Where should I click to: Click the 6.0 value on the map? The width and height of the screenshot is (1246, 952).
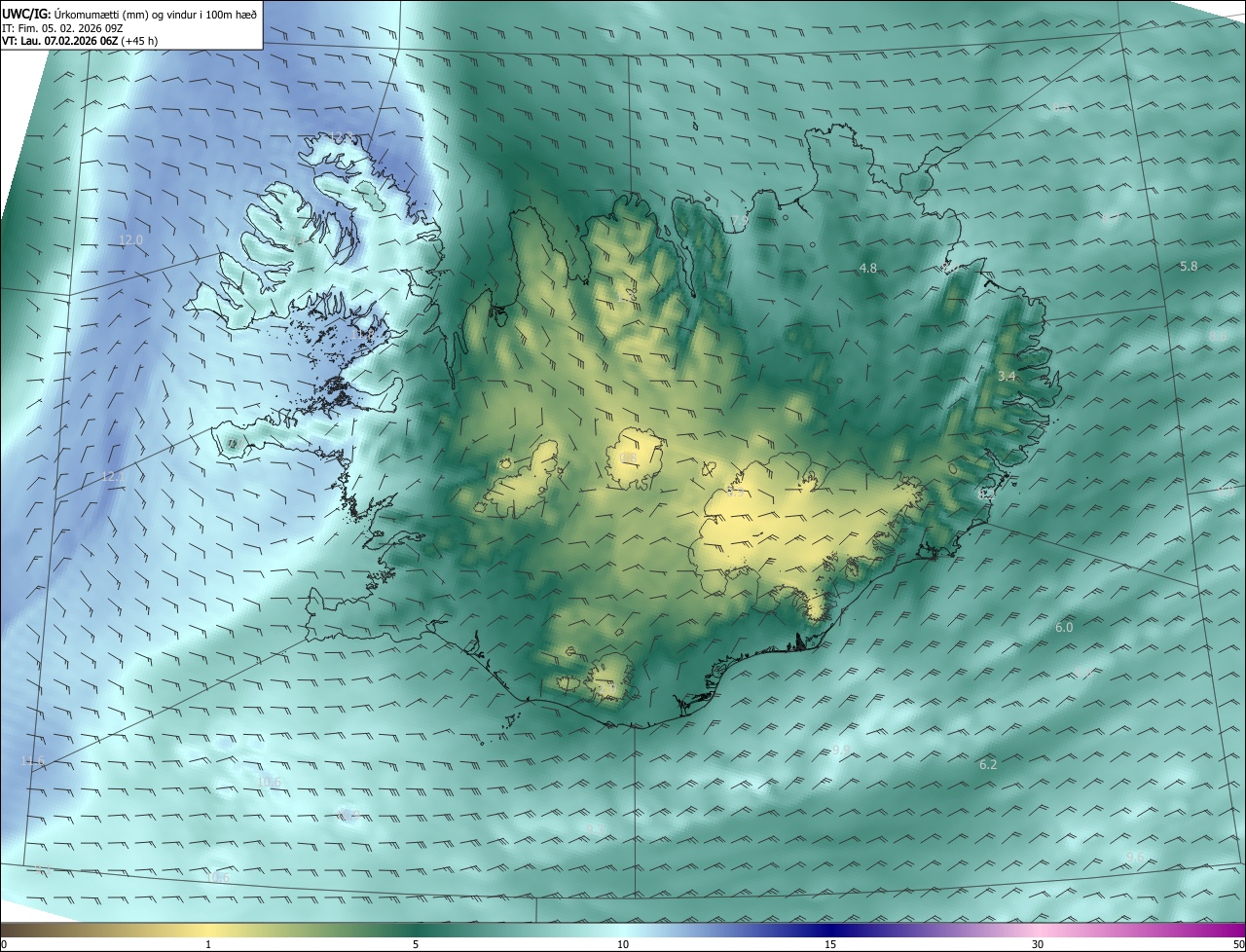pyautogui.click(x=1064, y=628)
